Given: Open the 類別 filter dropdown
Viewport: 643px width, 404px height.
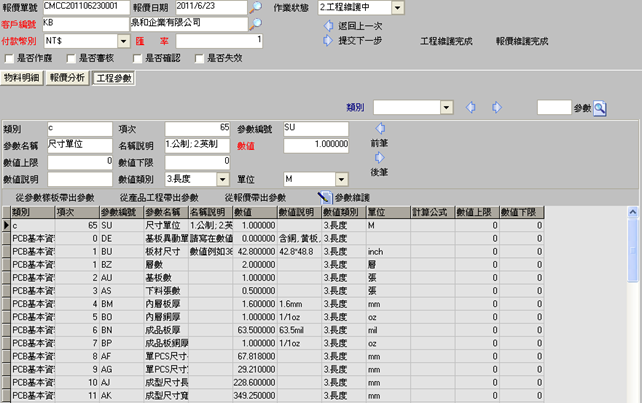Looking at the screenshot, I should (x=447, y=107).
